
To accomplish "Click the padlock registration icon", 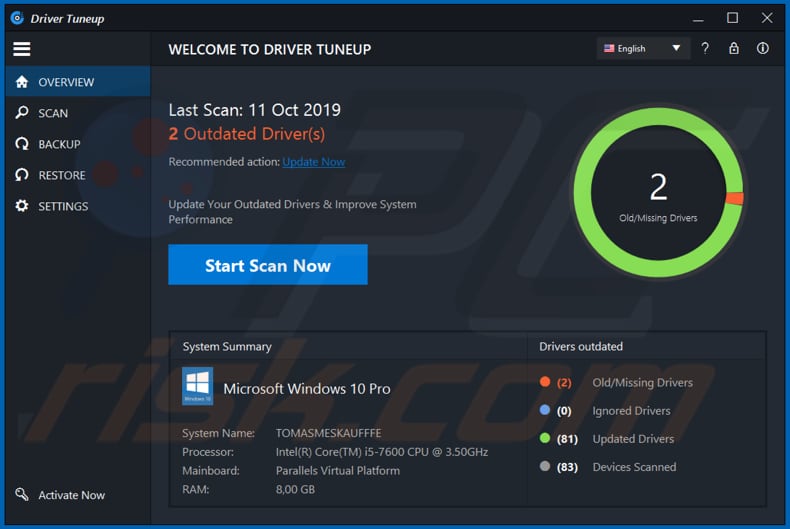I will tap(734, 48).
